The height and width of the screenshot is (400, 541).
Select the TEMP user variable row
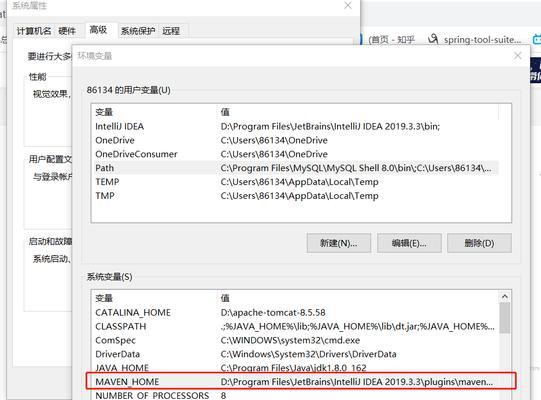295,182
